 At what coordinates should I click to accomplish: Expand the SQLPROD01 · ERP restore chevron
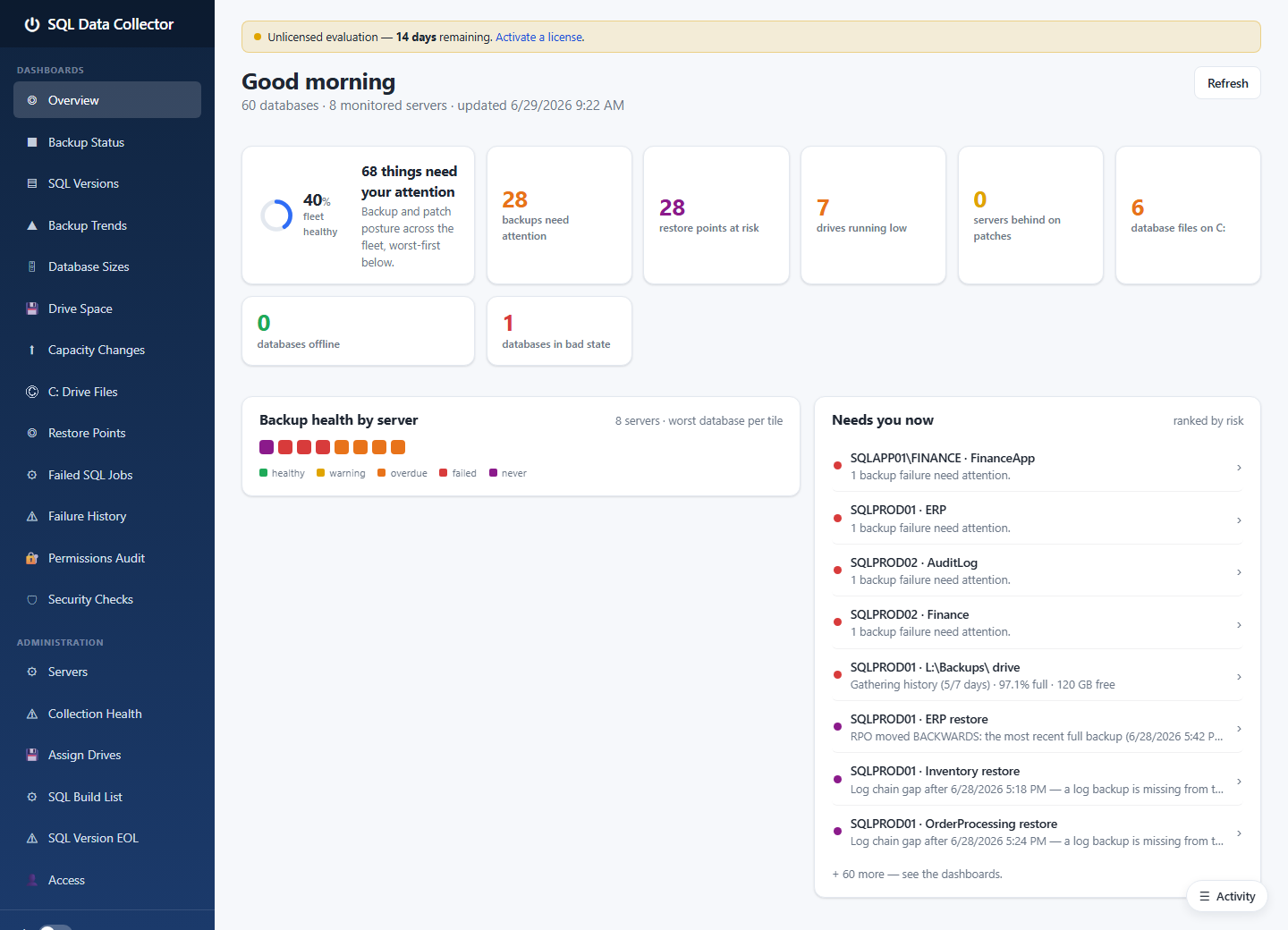tap(1239, 729)
